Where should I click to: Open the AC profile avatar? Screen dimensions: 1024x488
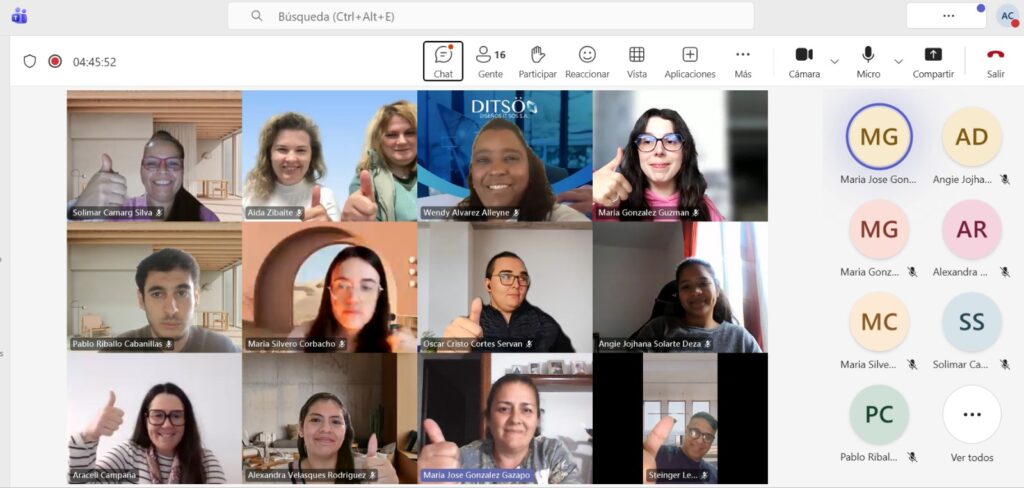[x=1007, y=16]
